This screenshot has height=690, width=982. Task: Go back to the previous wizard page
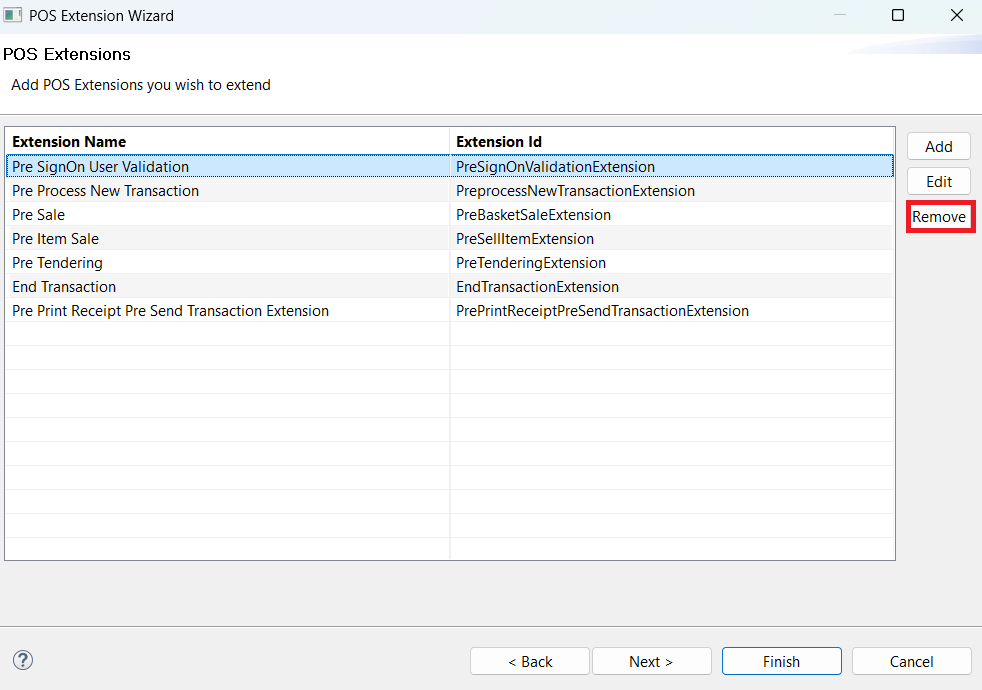[x=529, y=661]
